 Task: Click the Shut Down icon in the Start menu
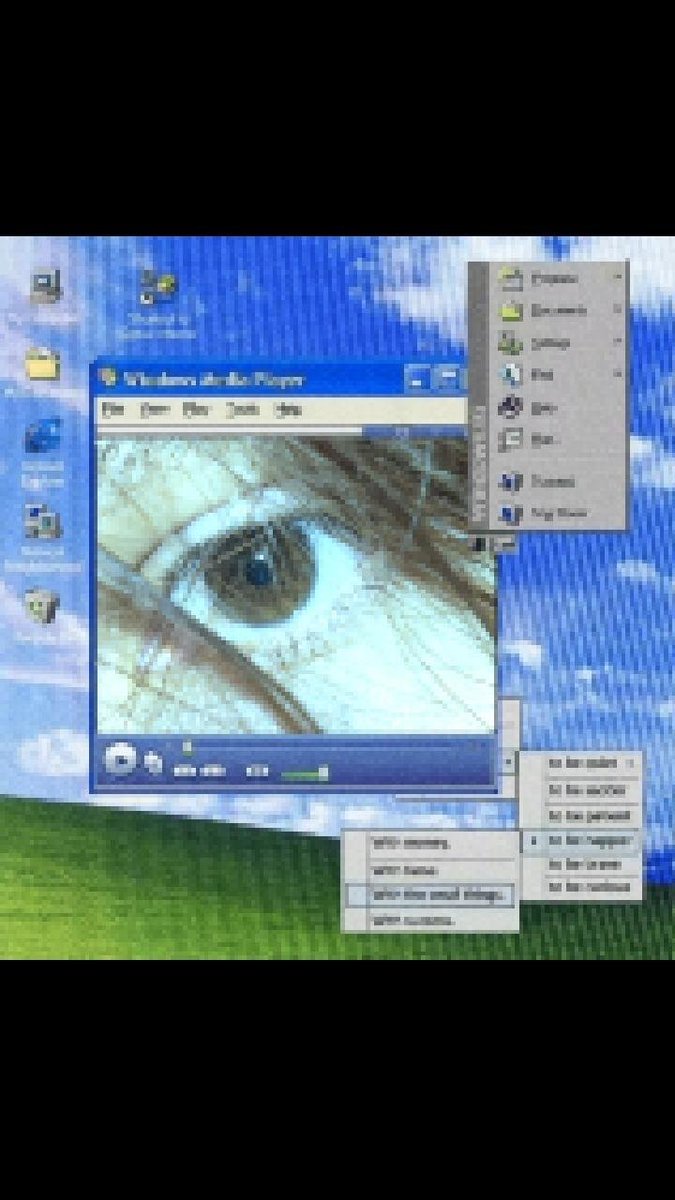point(511,514)
